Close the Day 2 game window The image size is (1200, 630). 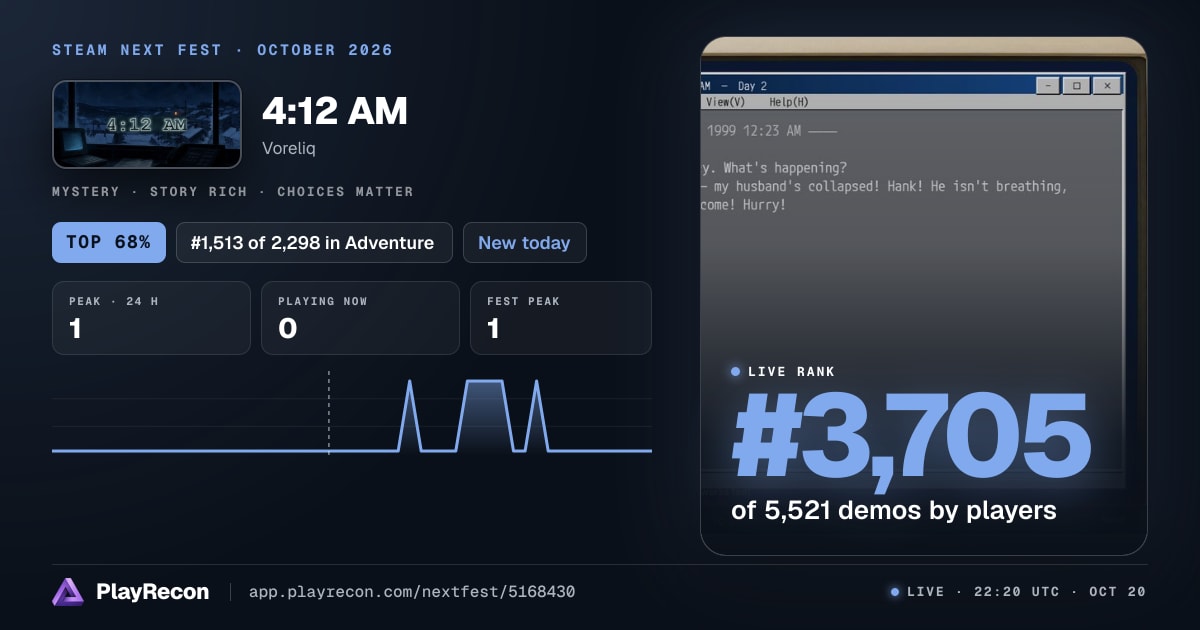click(1106, 86)
